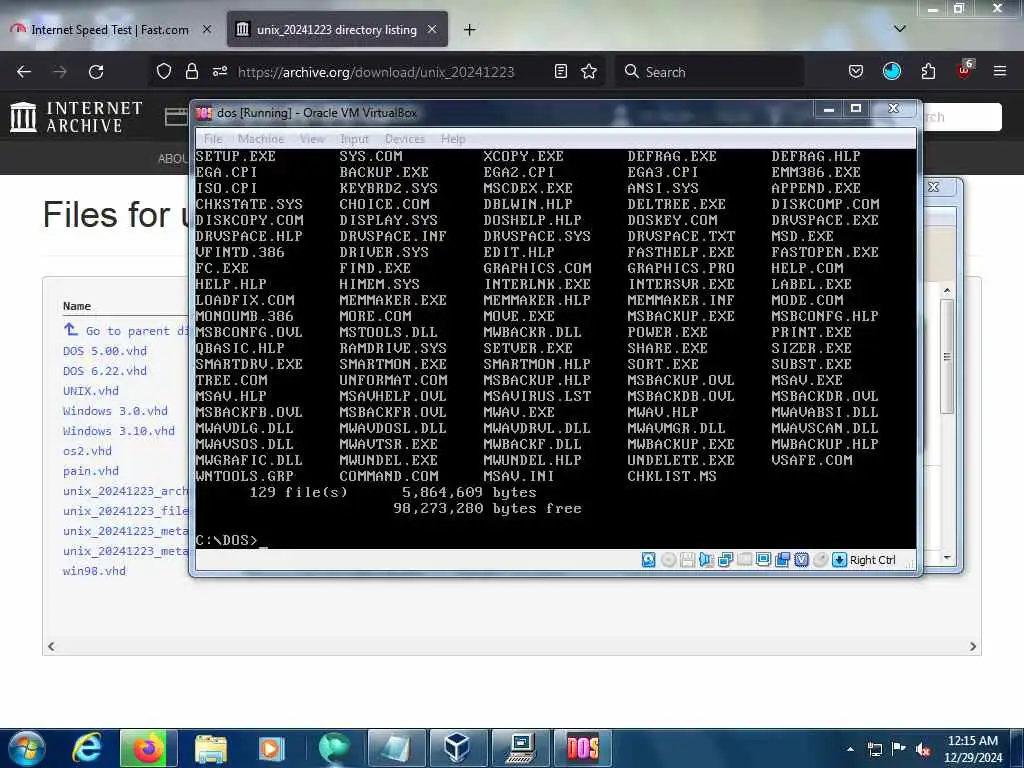Screen dimensions: 1024x768
Task: Click the audio status icon in VirtualBox
Action: pyautogui.click(x=706, y=560)
